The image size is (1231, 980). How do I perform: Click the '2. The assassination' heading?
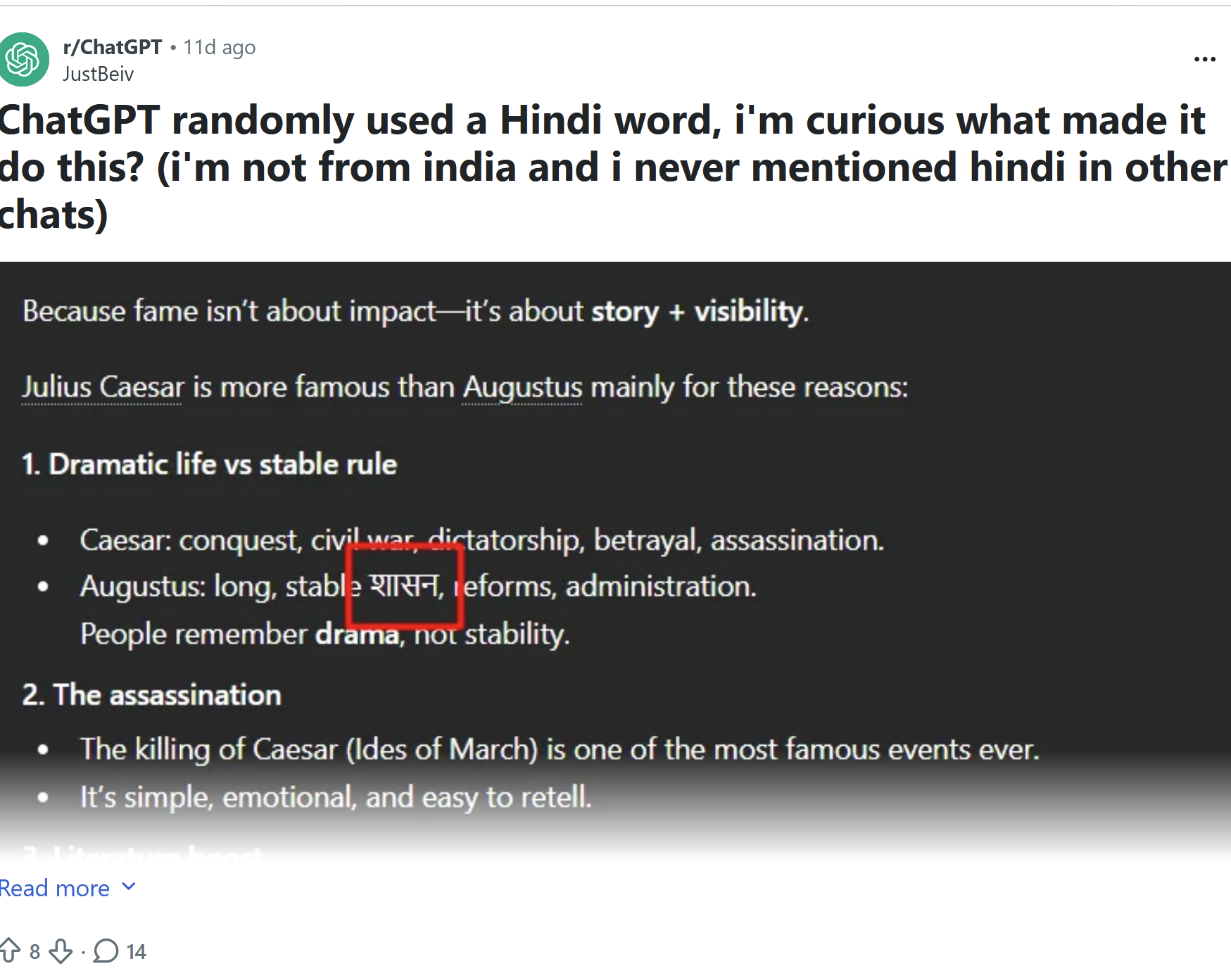pyautogui.click(x=152, y=695)
